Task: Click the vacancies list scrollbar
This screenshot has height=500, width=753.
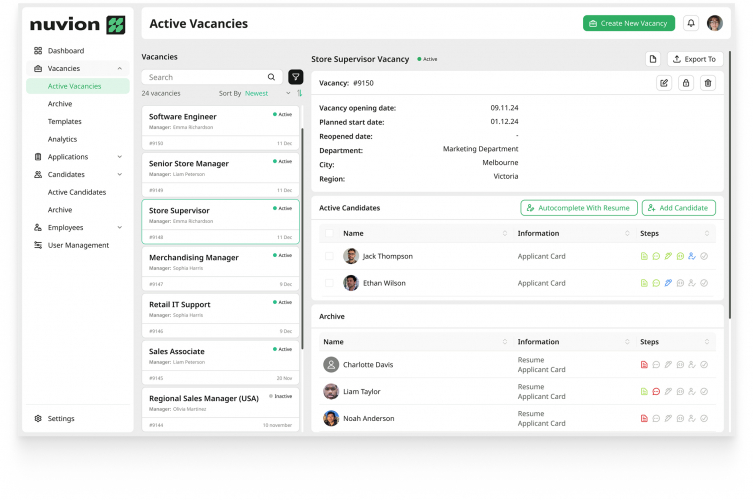Action: 302,239
